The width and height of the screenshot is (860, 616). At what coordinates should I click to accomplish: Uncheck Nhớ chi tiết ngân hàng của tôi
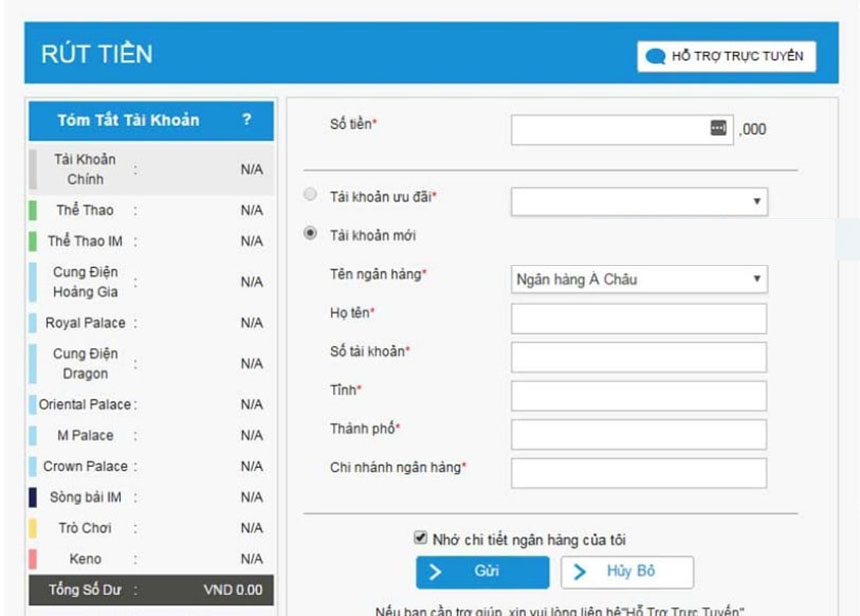(420, 539)
